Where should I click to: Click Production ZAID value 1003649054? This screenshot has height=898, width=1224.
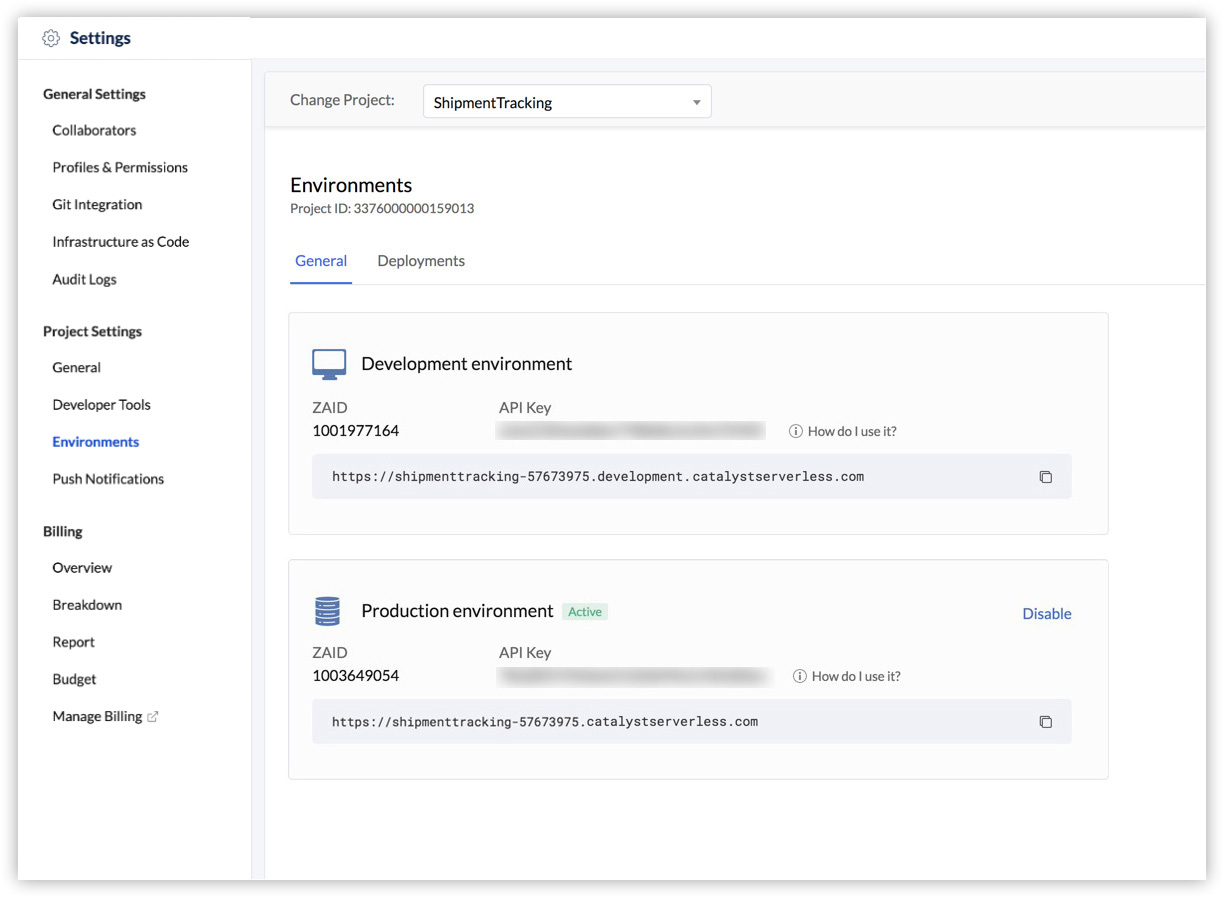pyautogui.click(x=356, y=675)
